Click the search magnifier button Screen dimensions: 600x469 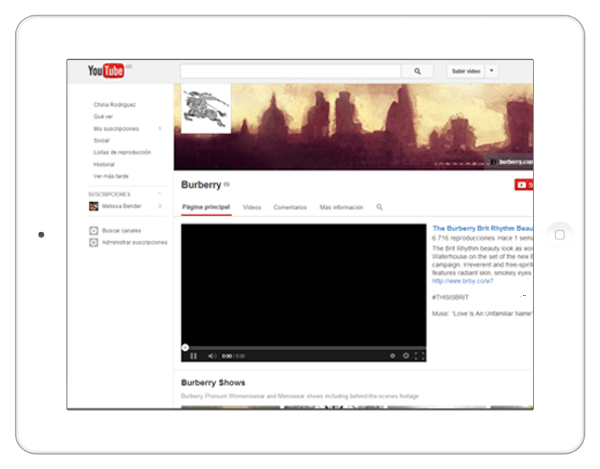click(x=417, y=71)
